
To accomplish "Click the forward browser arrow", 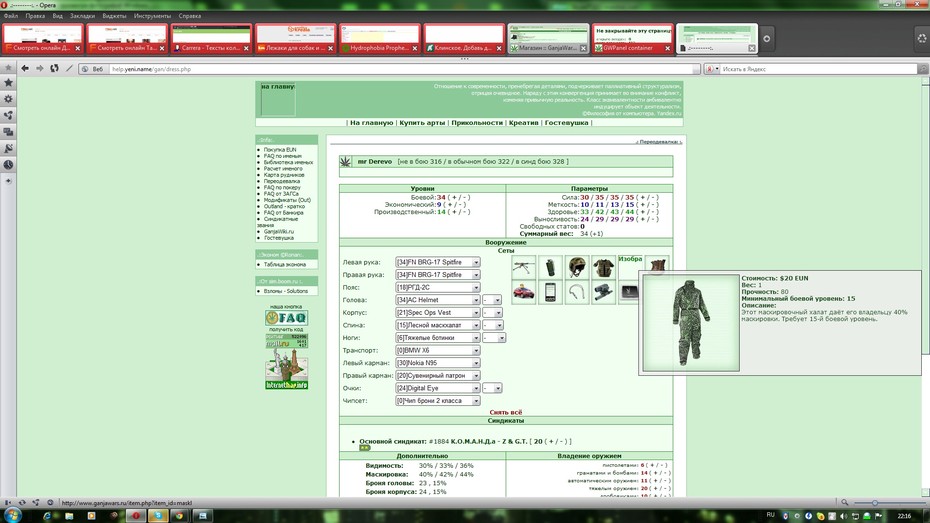I will (x=40, y=69).
